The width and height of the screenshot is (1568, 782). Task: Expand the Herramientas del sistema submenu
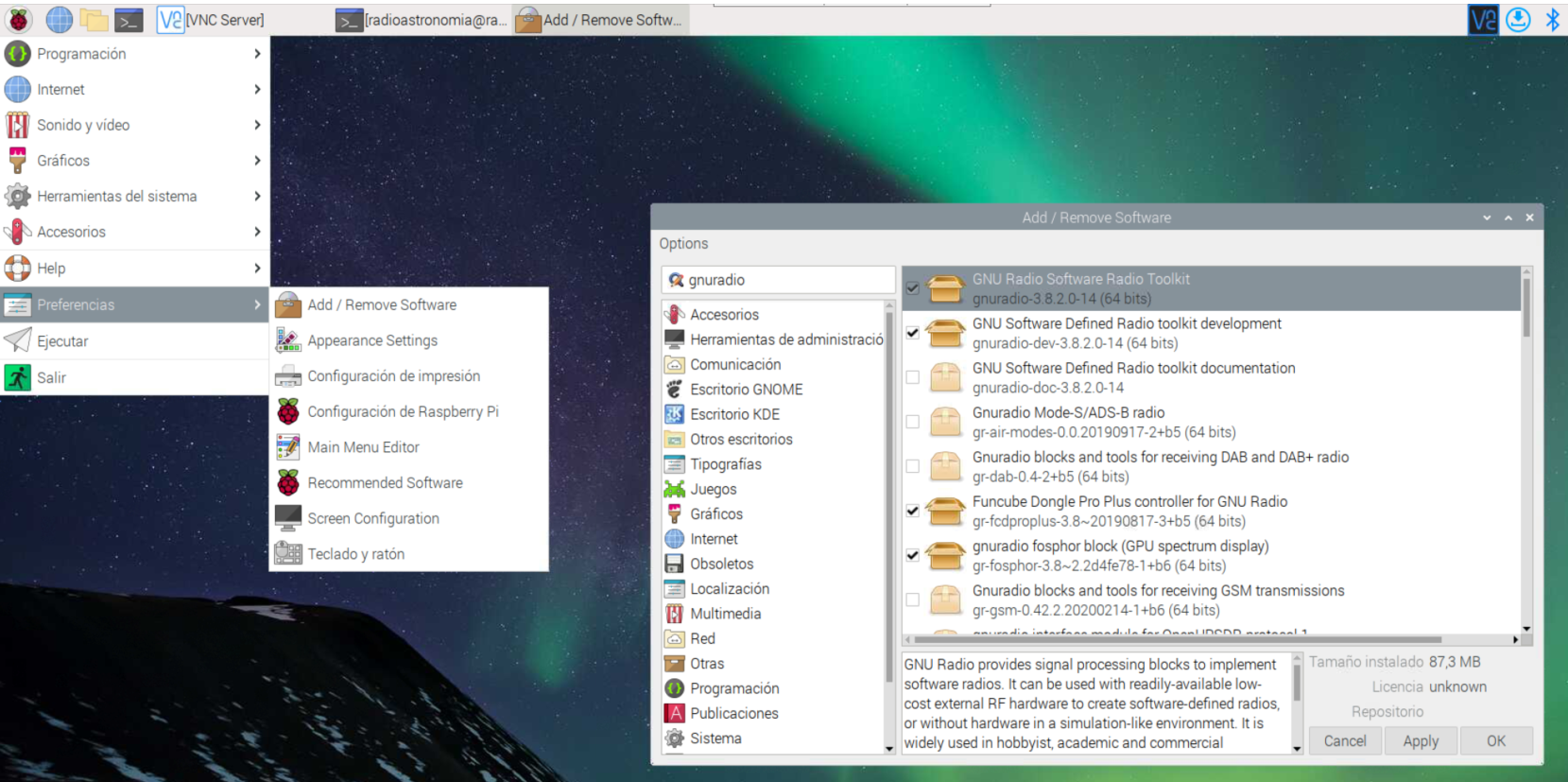coord(134,196)
